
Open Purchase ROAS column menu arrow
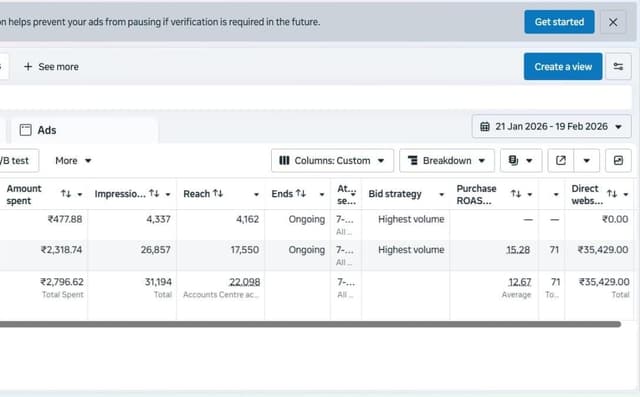pos(530,195)
